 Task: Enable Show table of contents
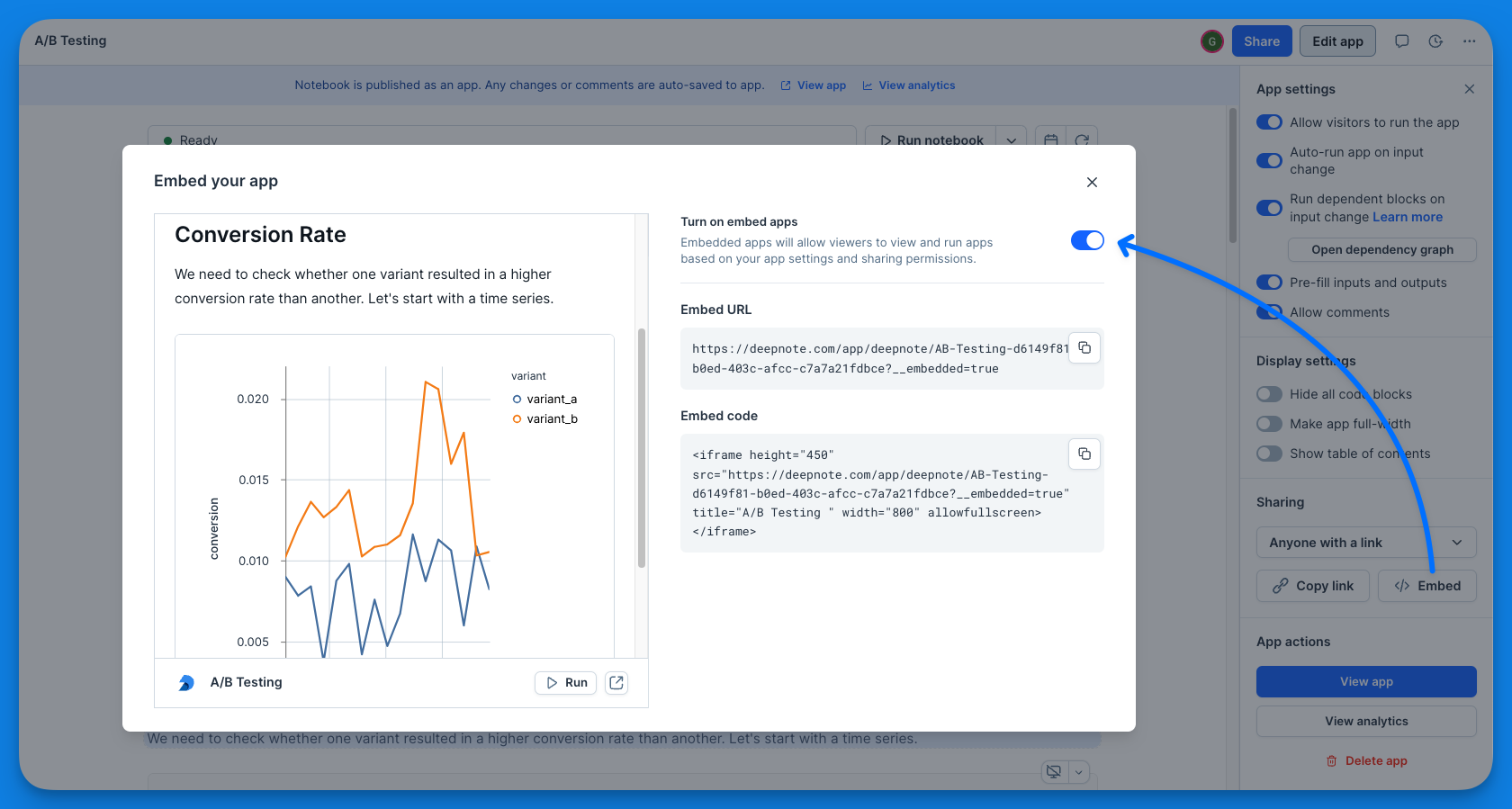pos(1269,454)
